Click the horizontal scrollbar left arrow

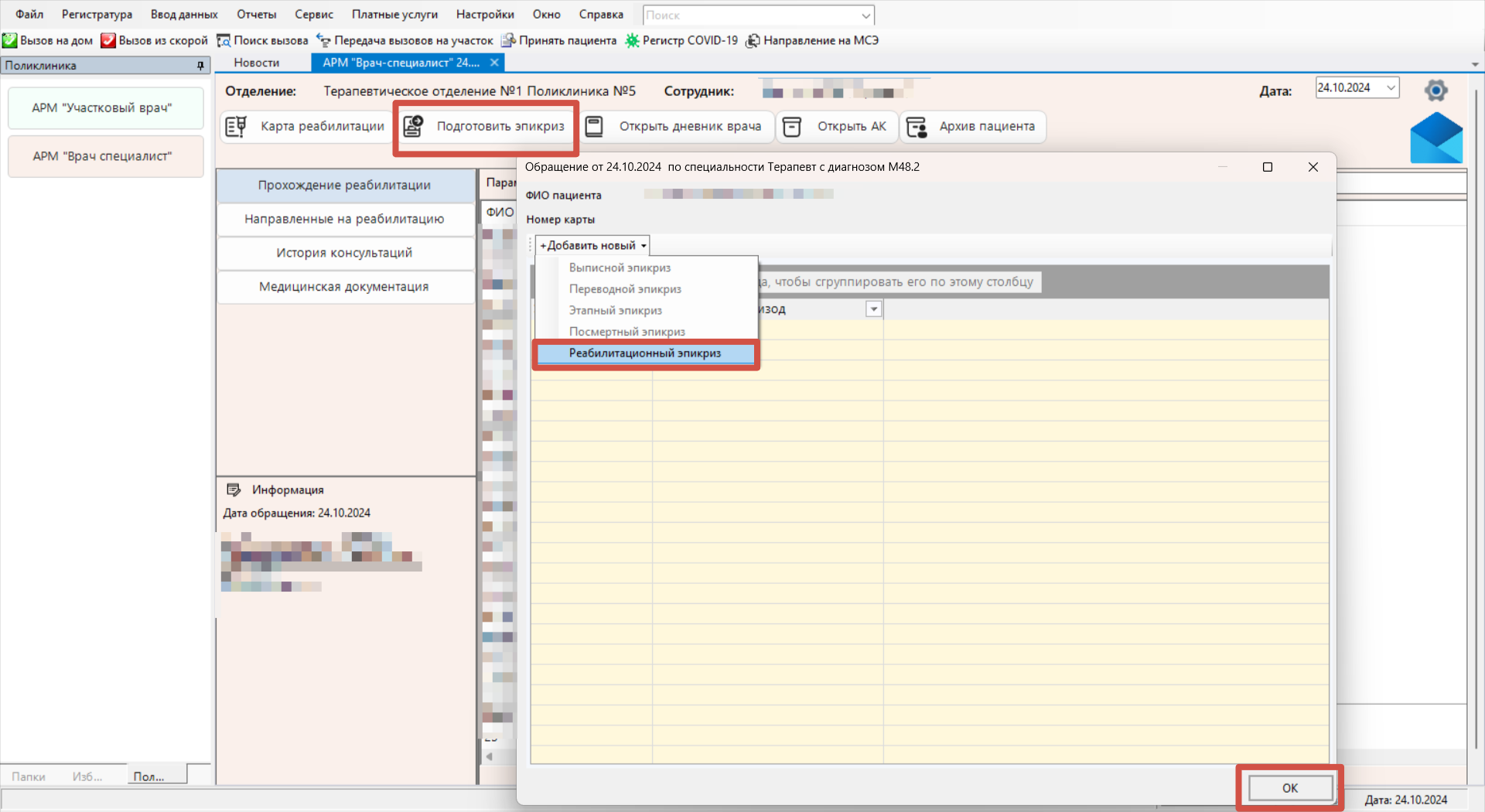(489, 756)
